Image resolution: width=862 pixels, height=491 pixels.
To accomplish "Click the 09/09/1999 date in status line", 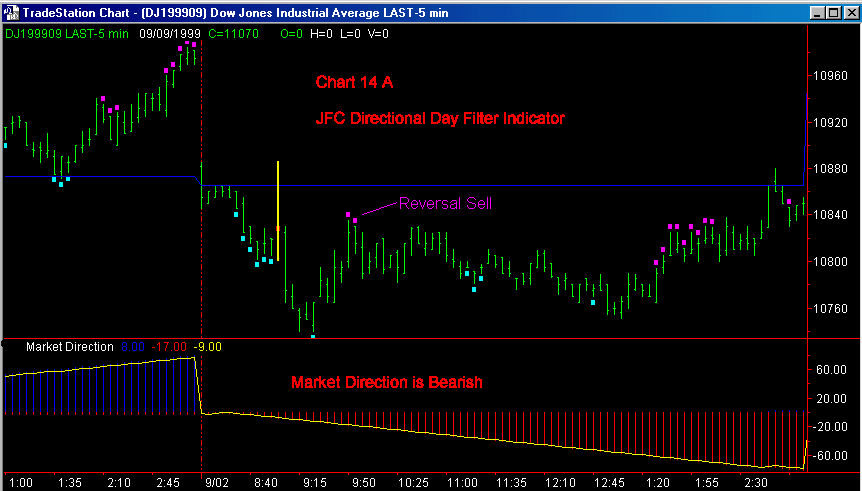I will pyautogui.click(x=170, y=34).
